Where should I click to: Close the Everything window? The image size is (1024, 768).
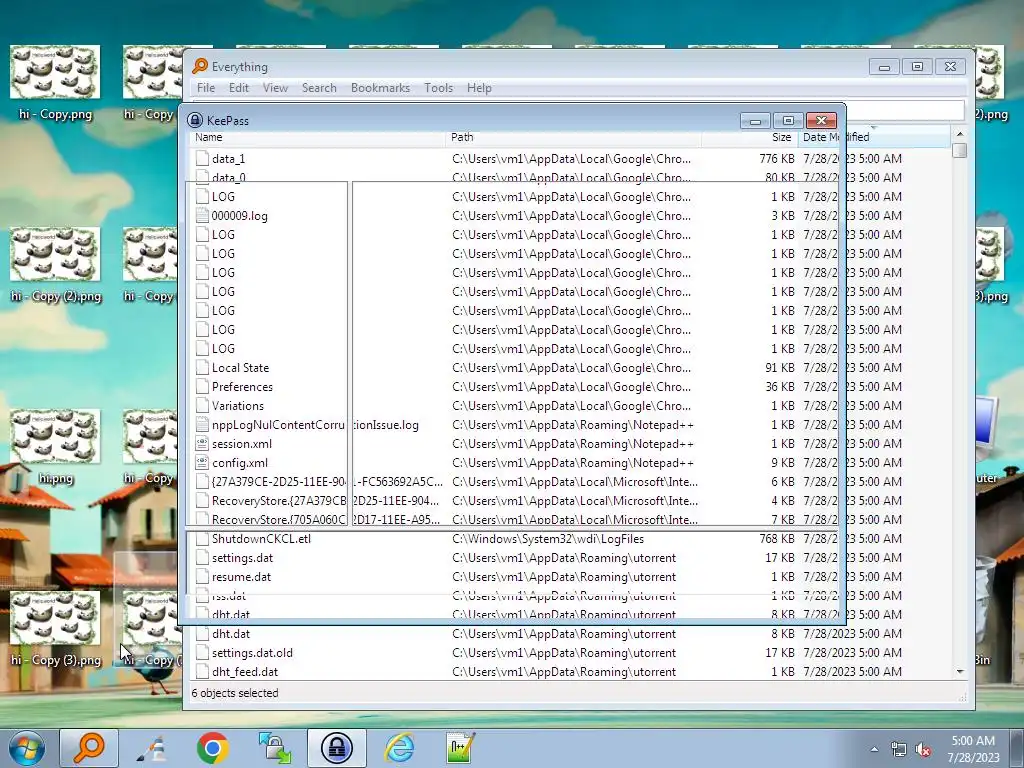(950, 67)
